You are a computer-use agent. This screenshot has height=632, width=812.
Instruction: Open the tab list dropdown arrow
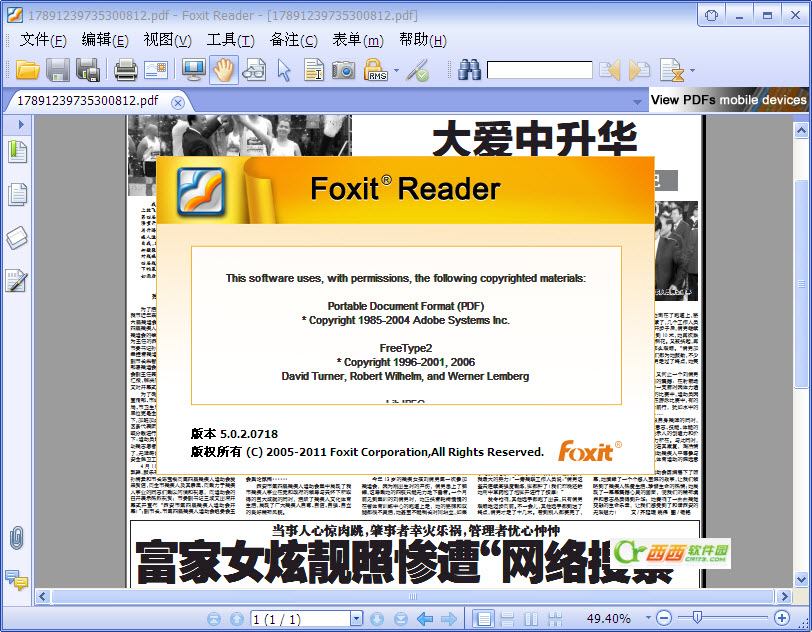point(637,102)
